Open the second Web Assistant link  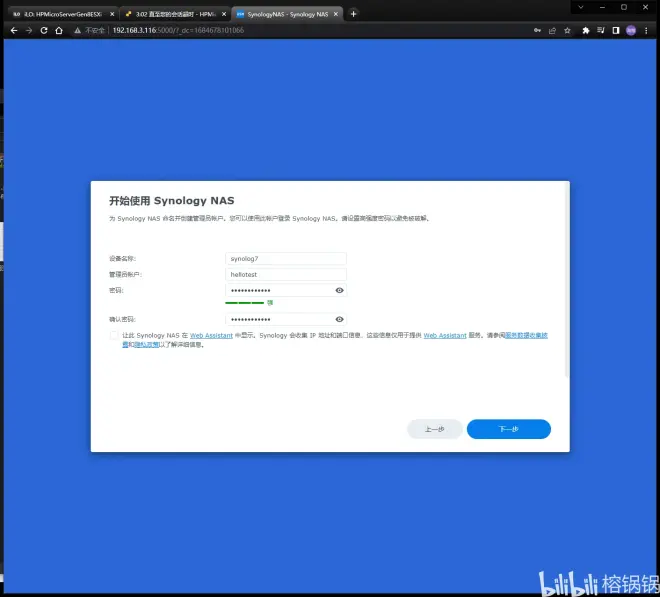coord(445,336)
